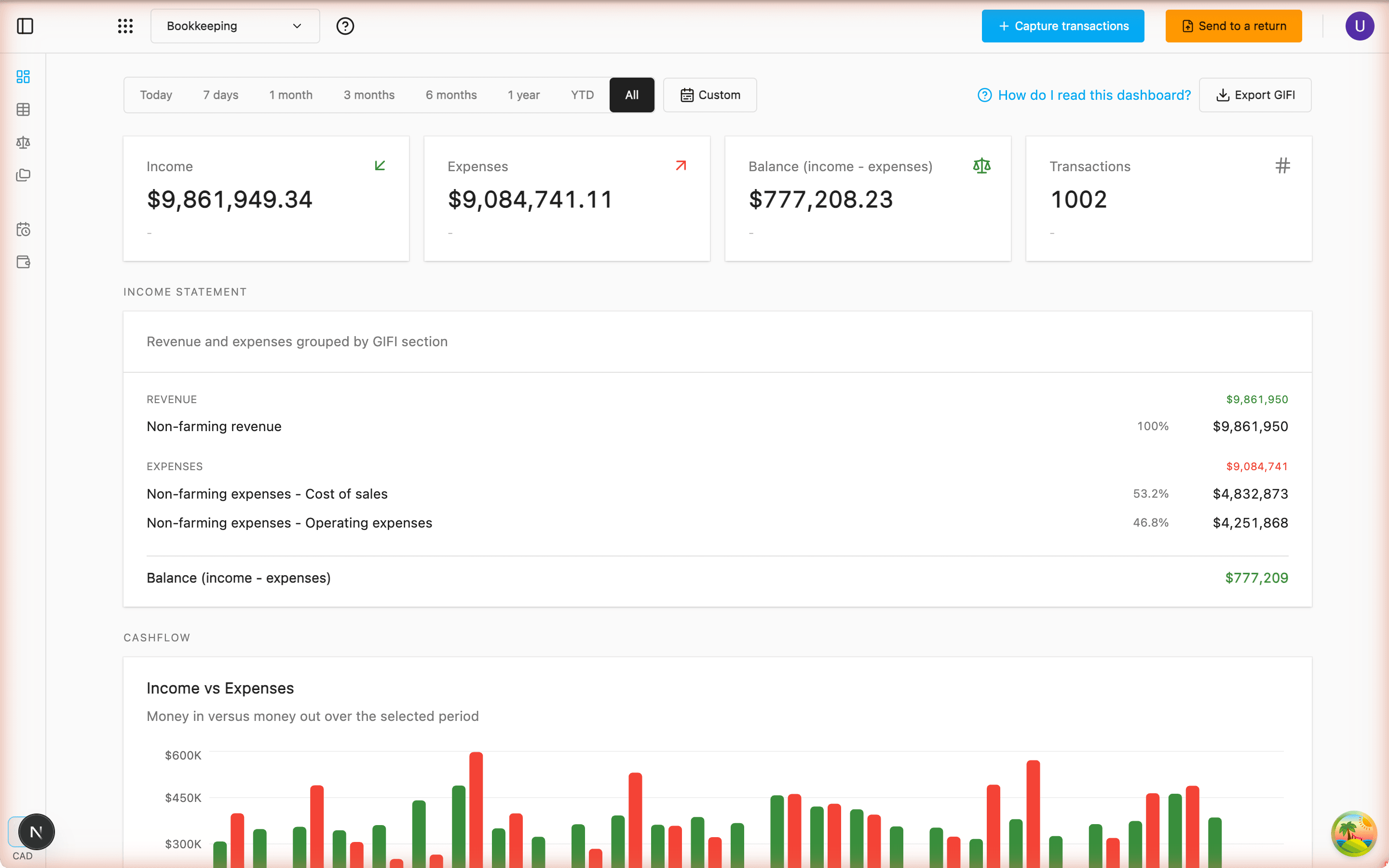Select the YTD period tab
The height and width of the screenshot is (868, 1389).
[582, 95]
